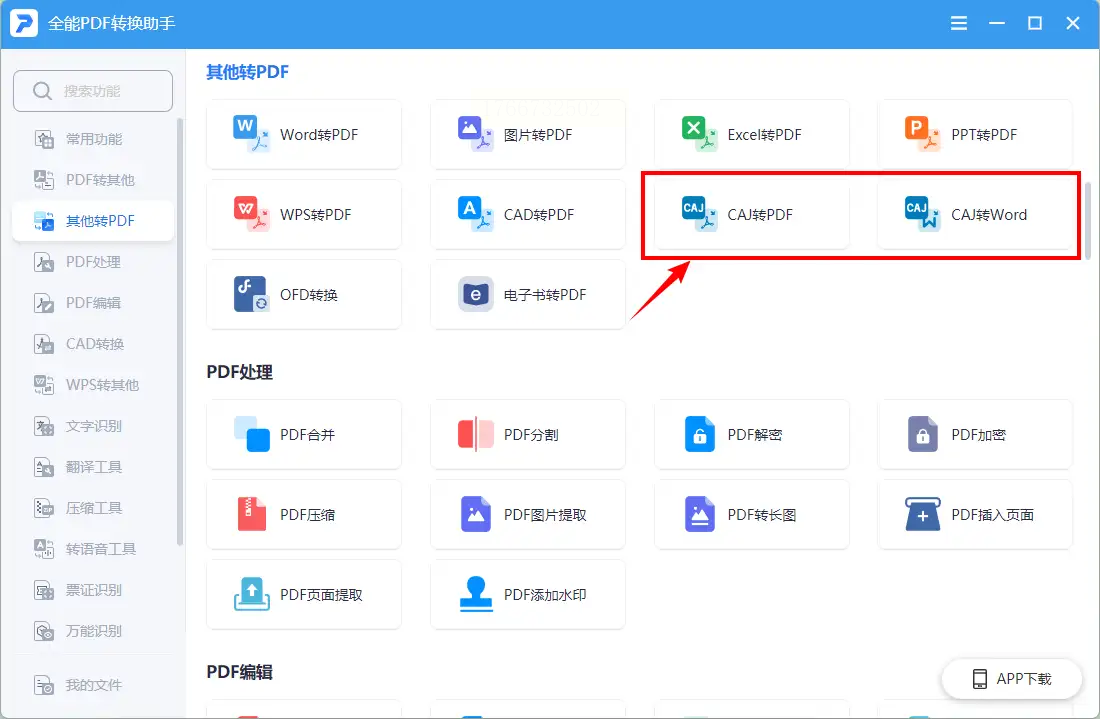
Task: Launch the PPT转PDF converter
Action: click(x=975, y=134)
